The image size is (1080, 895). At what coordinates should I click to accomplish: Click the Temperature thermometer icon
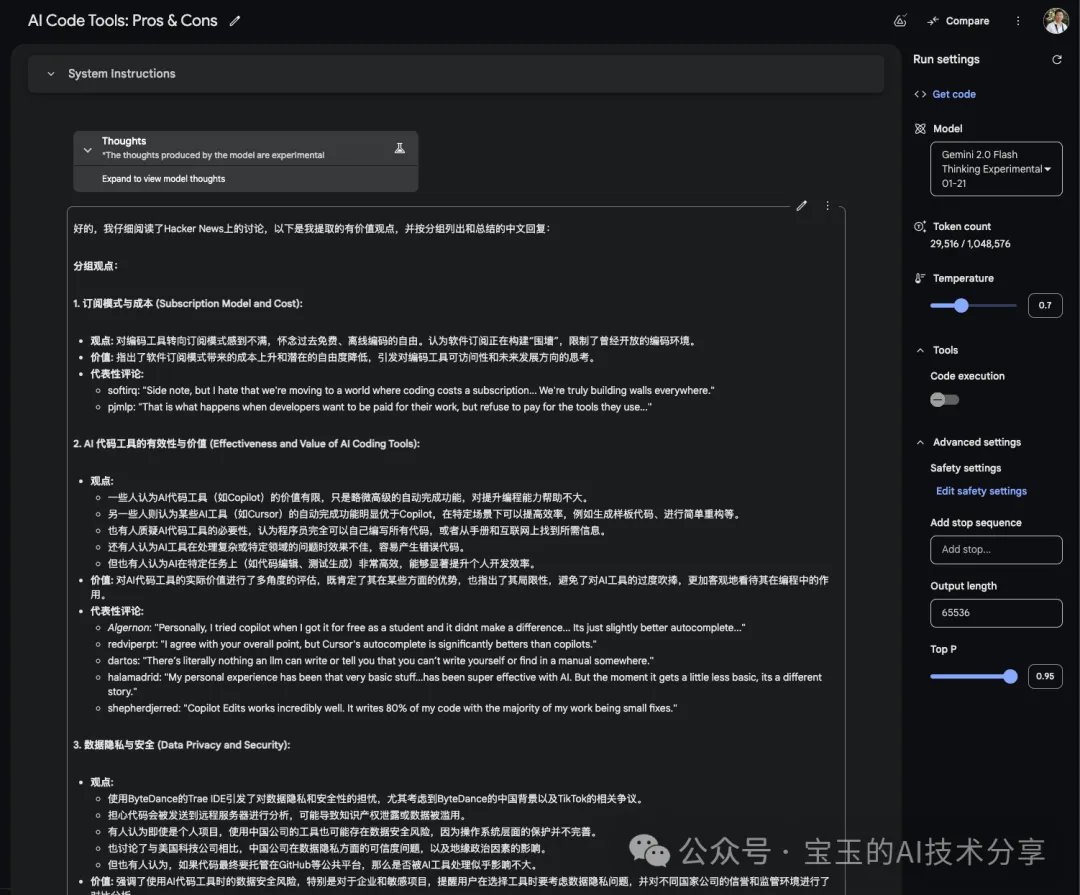pos(920,278)
